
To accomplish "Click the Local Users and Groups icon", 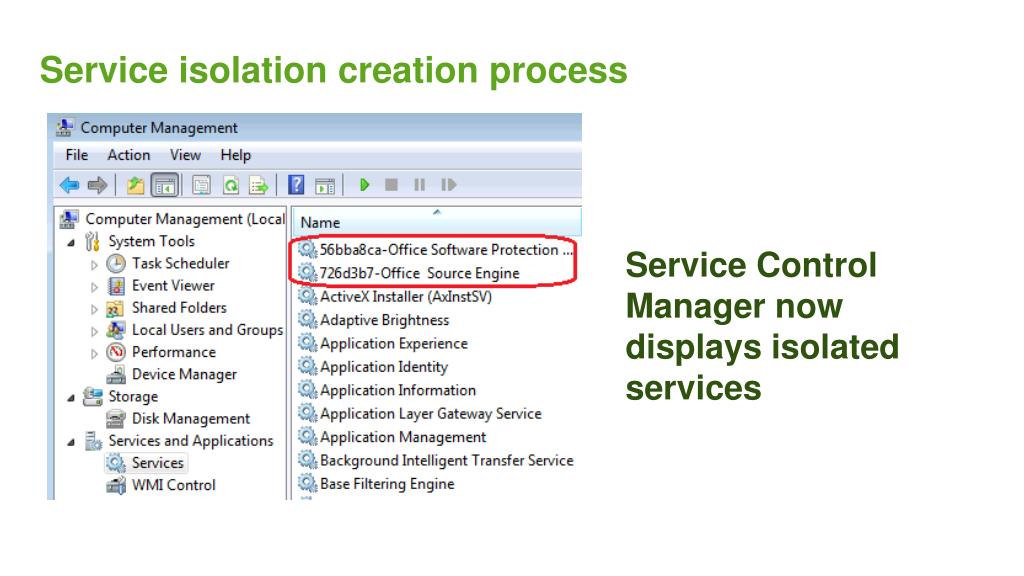I will [116, 330].
